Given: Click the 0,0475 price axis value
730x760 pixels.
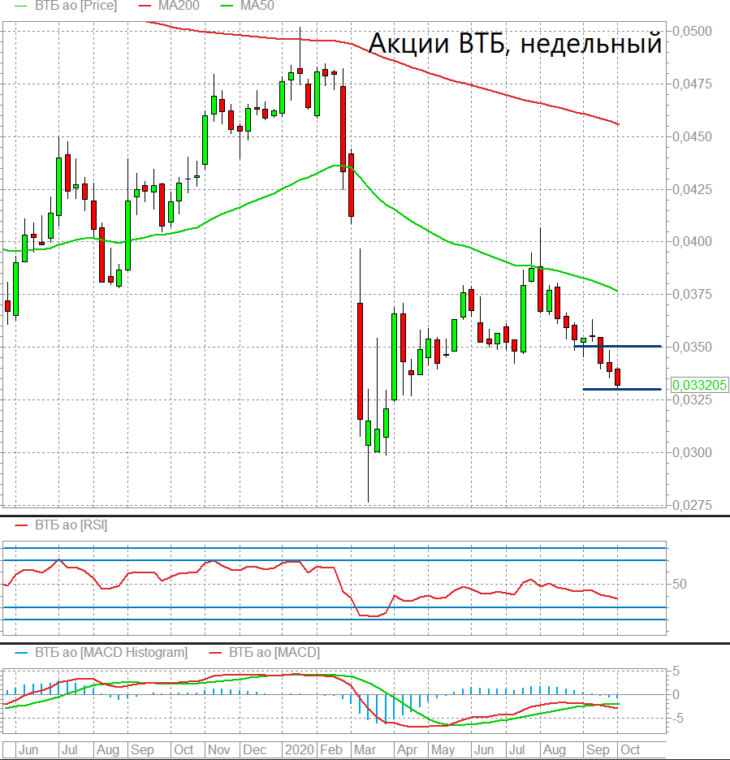Looking at the screenshot, I should pos(692,84).
